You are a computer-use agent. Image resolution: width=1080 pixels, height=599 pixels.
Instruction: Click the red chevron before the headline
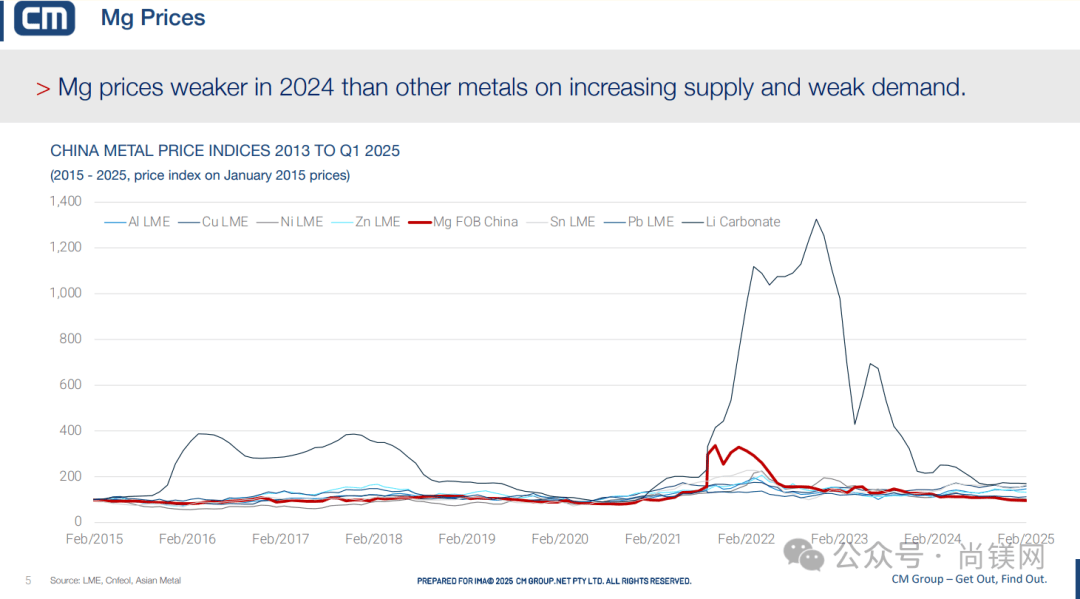(x=43, y=89)
